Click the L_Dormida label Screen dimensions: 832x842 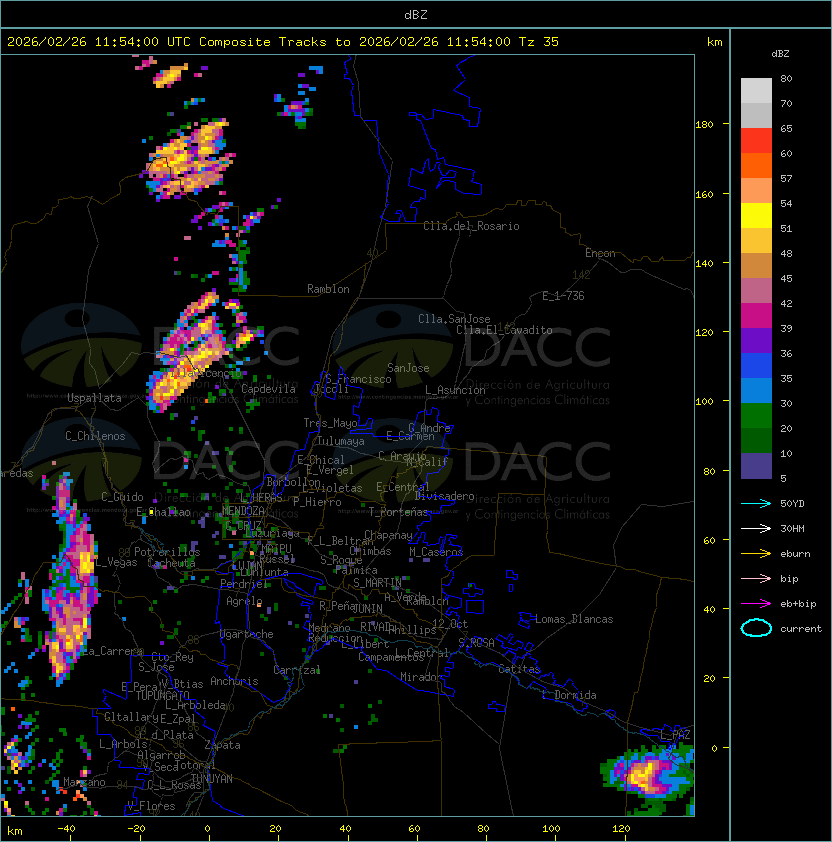(x=569, y=695)
